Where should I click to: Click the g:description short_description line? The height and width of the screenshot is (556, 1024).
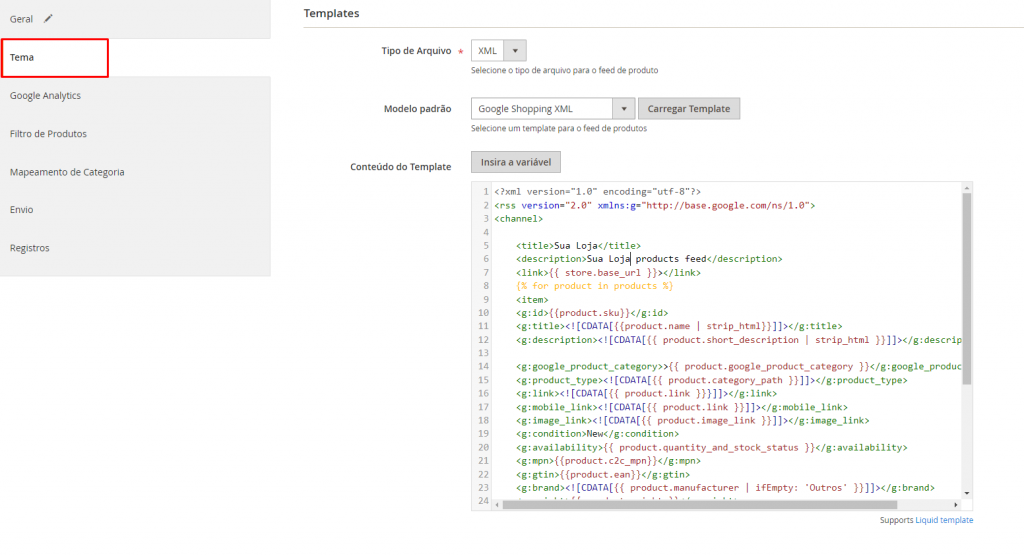pyautogui.click(x=738, y=340)
